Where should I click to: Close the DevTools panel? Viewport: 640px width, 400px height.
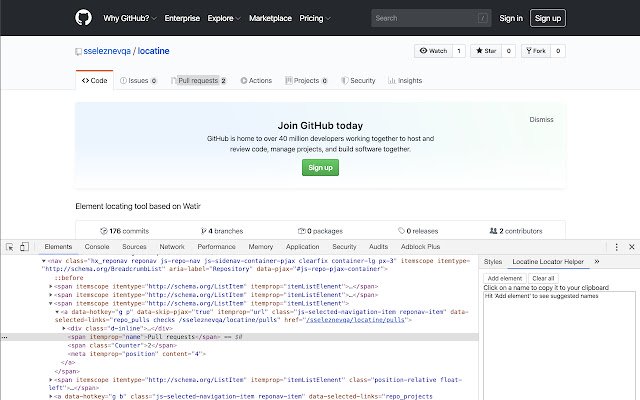click(x=631, y=247)
